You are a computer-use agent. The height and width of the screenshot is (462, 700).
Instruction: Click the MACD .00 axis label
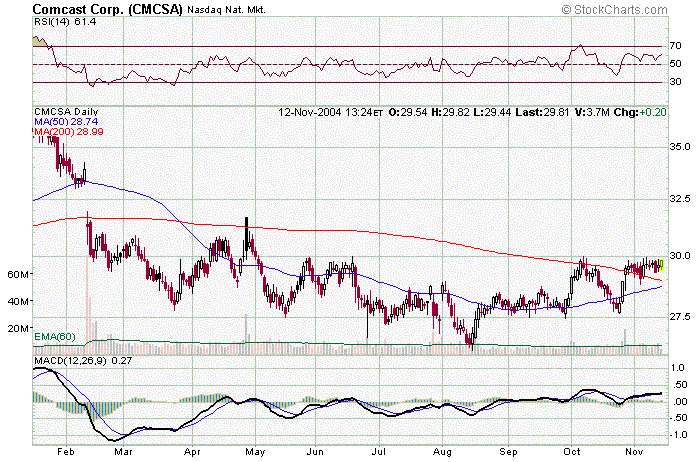pos(679,402)
